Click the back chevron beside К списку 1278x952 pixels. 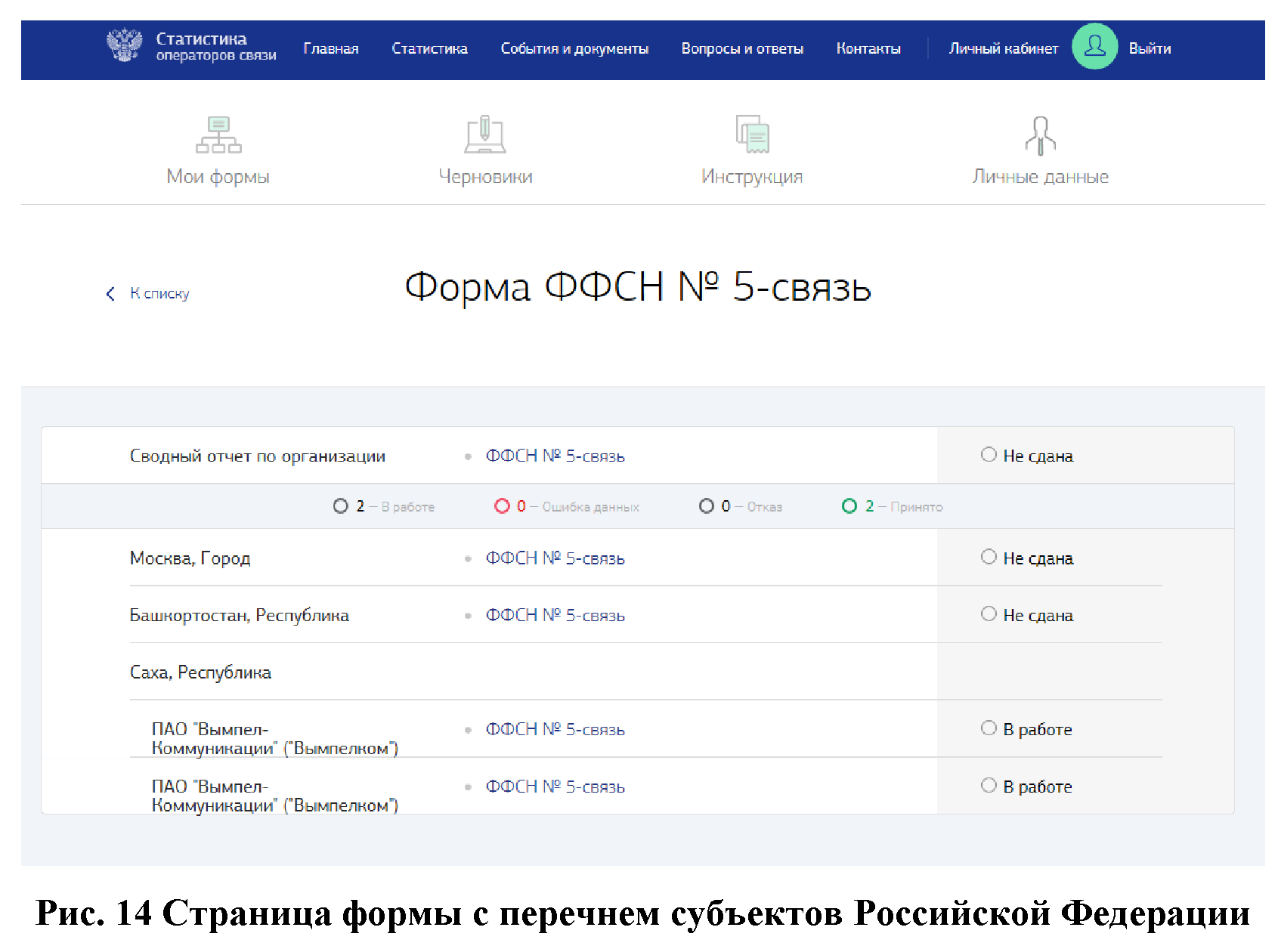click(111, 294)
